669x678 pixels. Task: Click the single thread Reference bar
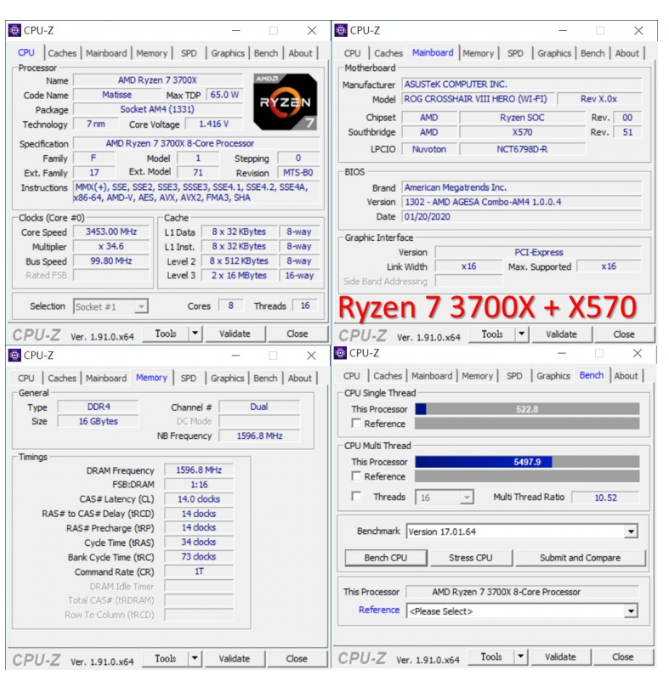pos(527,423)
